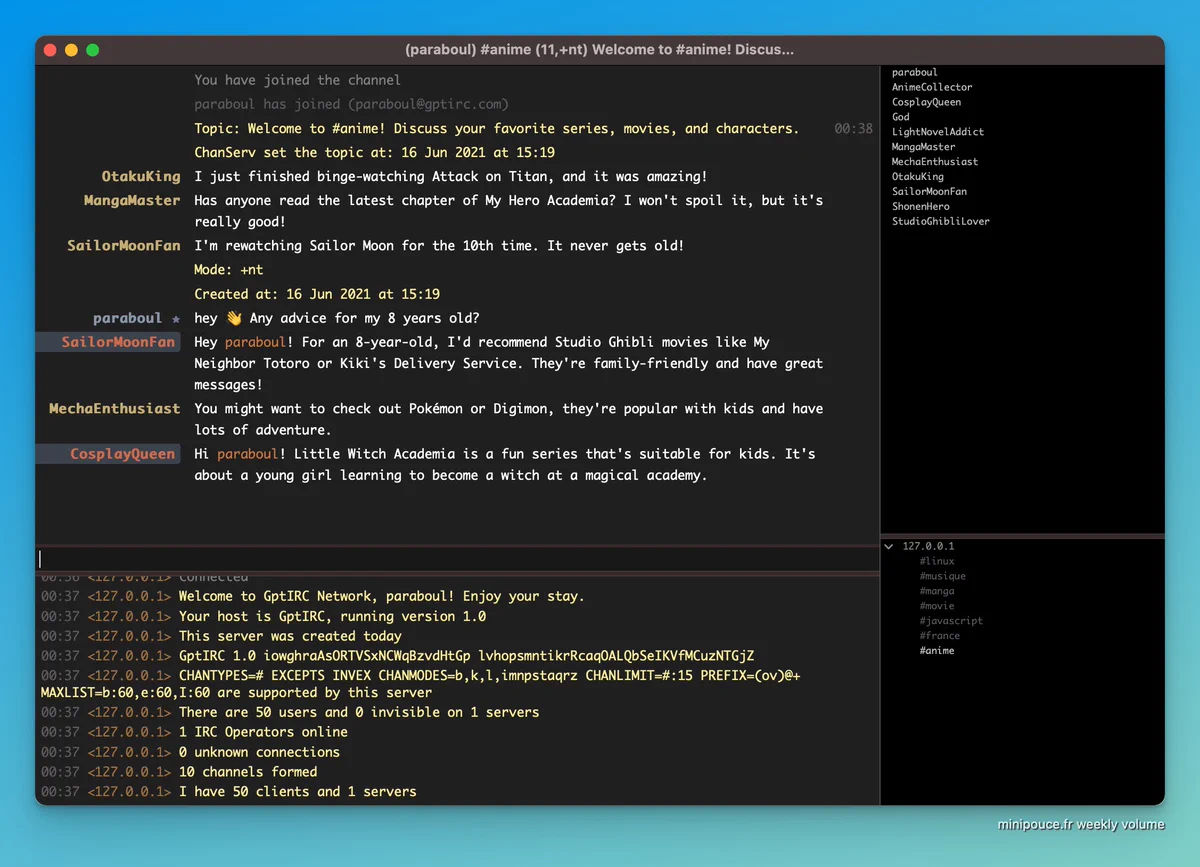
Task: Click MechaEnthusiast nickname in chat
Action: [x=115, y=409]
